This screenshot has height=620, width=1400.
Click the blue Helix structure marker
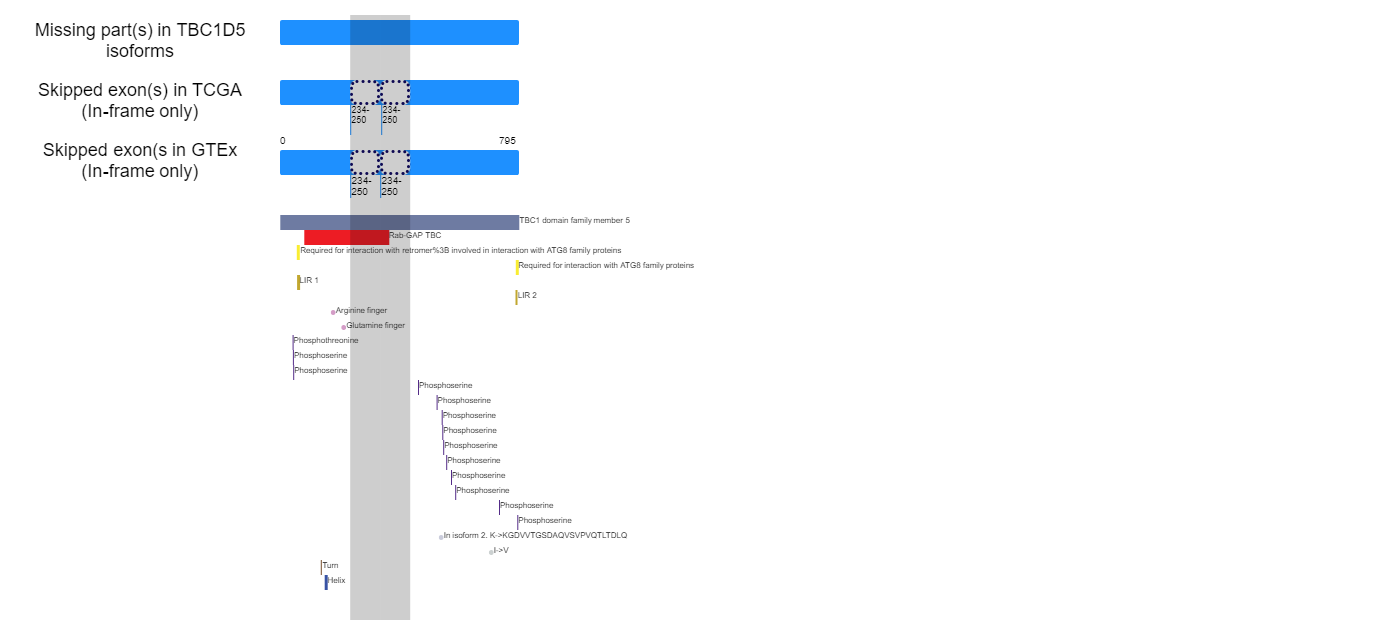tap(326, 582)
